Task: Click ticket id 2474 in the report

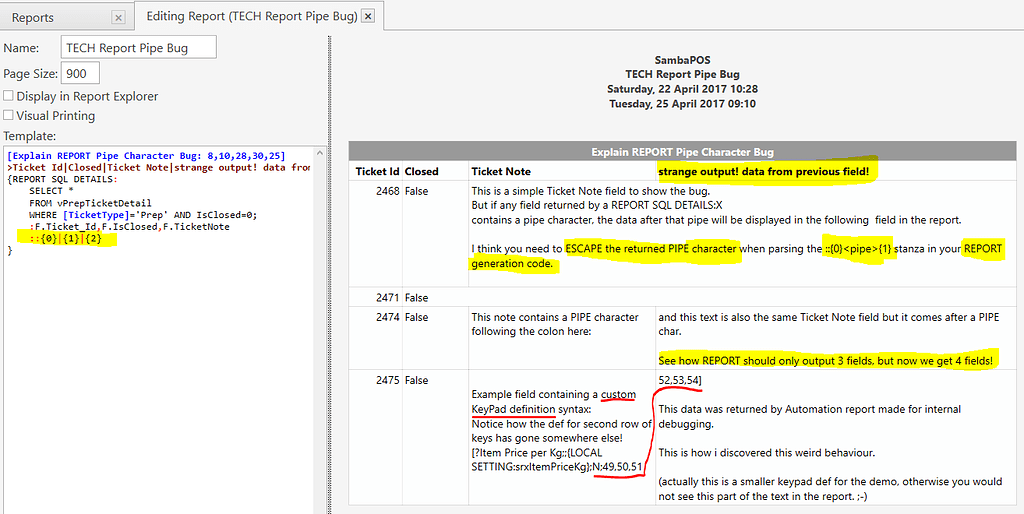Action: tap(387, 317)
